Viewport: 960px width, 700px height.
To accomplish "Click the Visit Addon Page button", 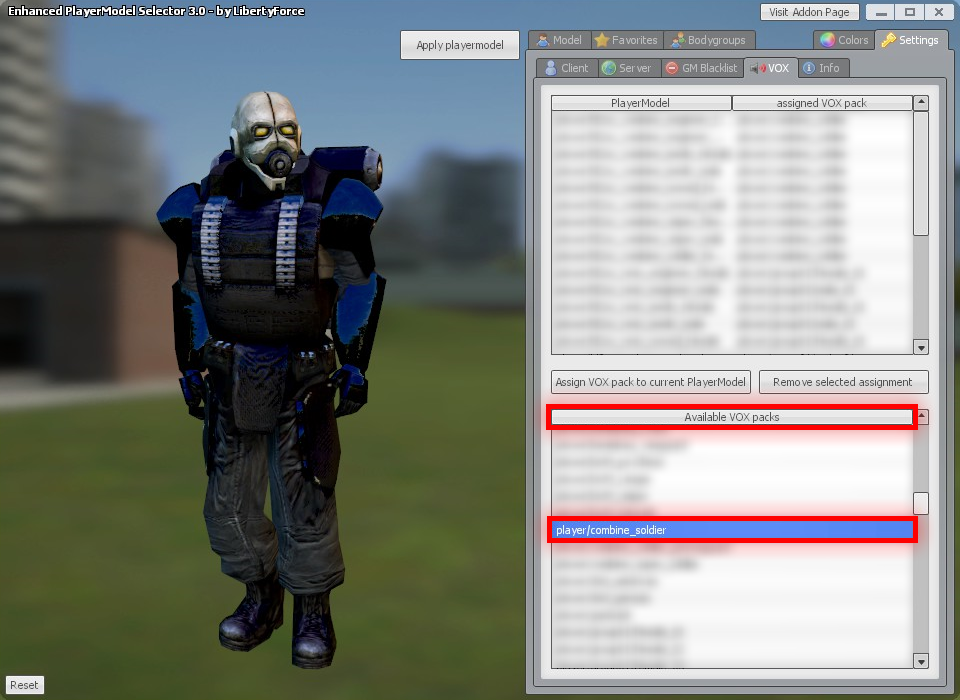I will tap(809, 12).
